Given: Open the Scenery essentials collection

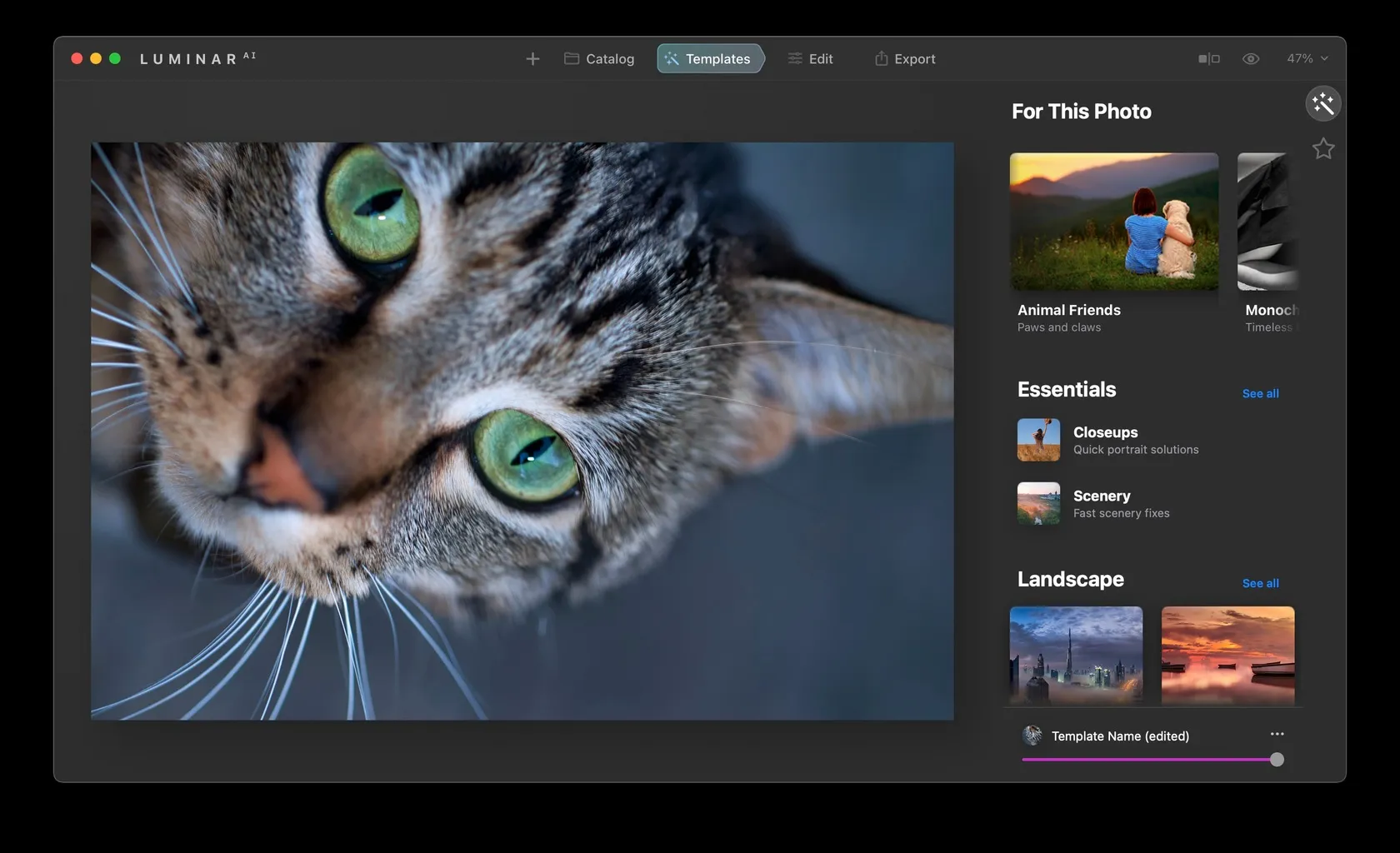Looking at the screenshot, I should tap(1101, 504).
